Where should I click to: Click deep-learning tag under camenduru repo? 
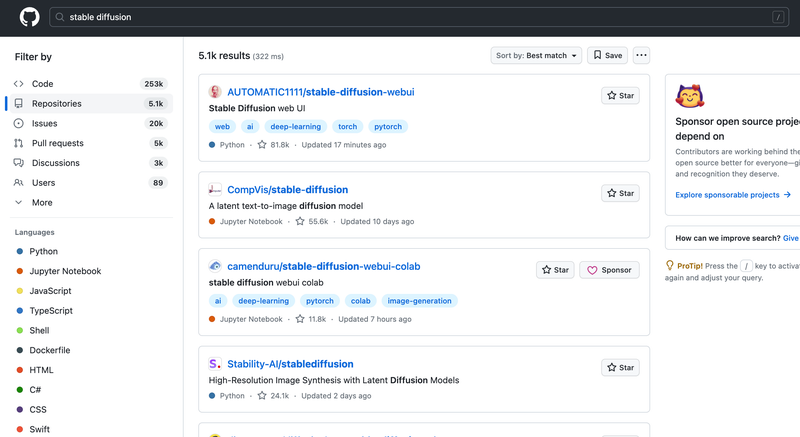click(263, 301)
